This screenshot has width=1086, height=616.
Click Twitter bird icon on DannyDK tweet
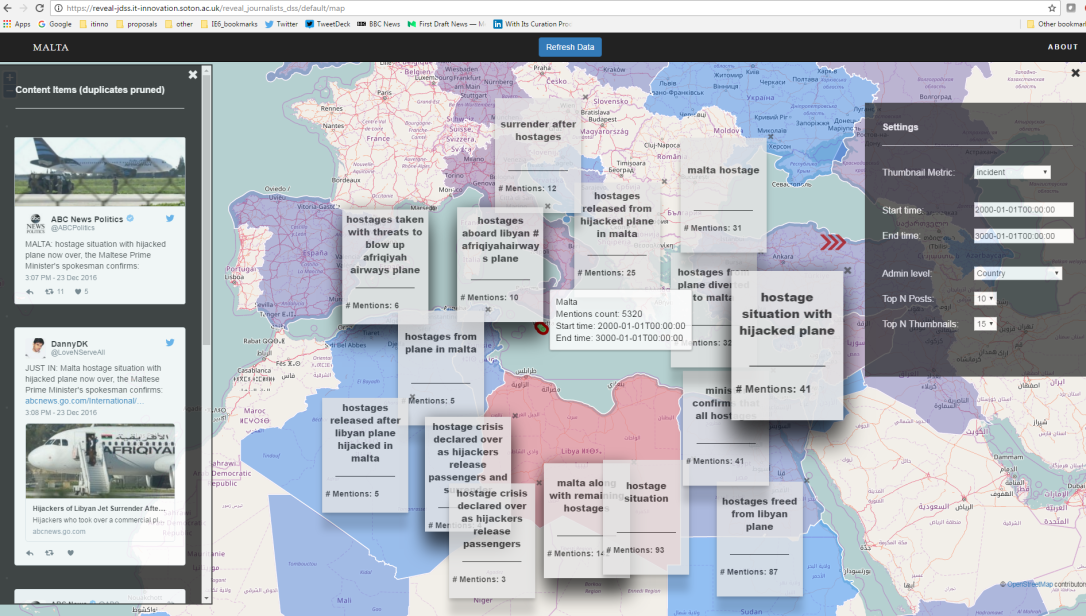click(x=170, y=343)
